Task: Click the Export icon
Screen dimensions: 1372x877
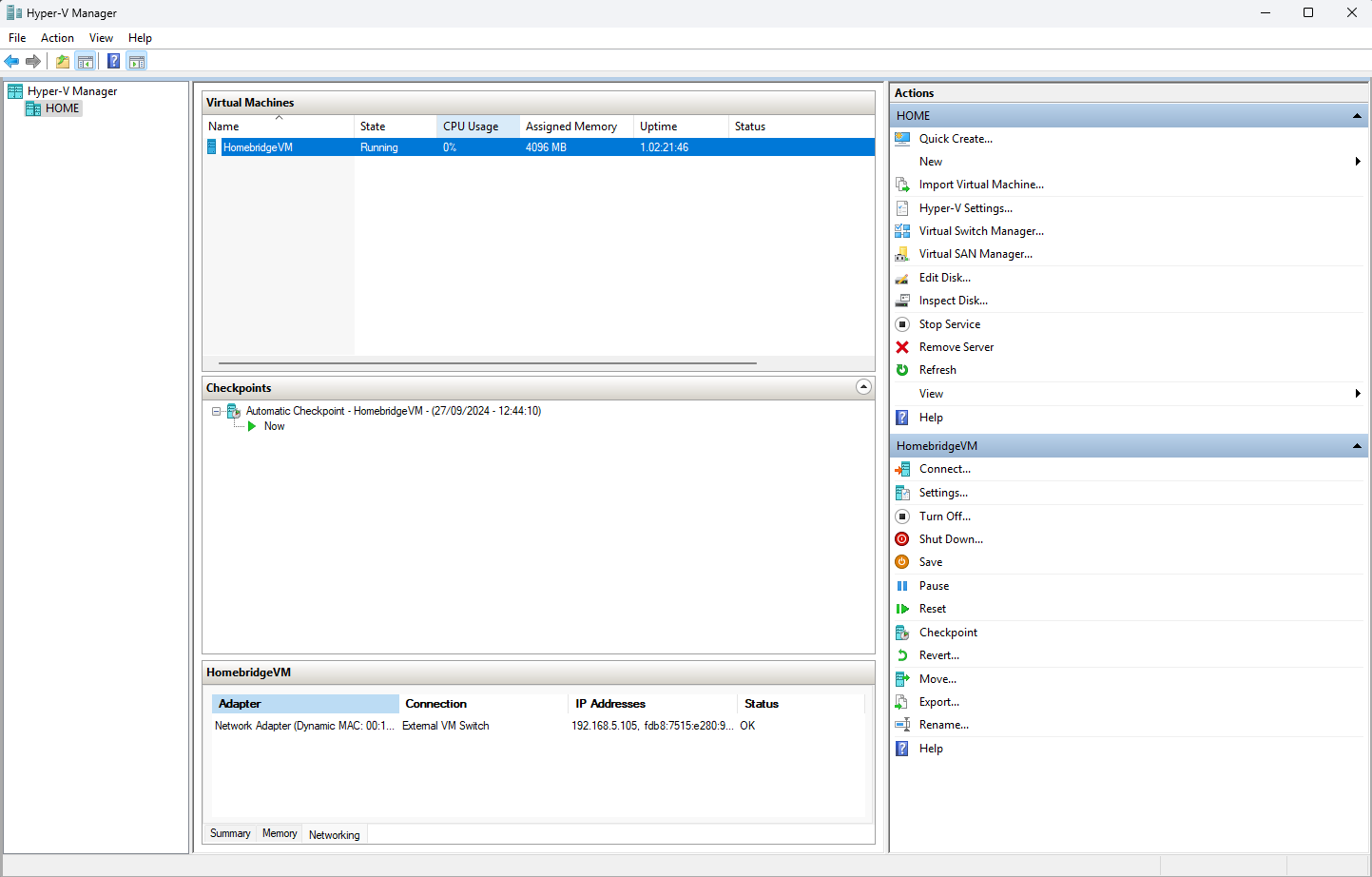Action: 902,702
